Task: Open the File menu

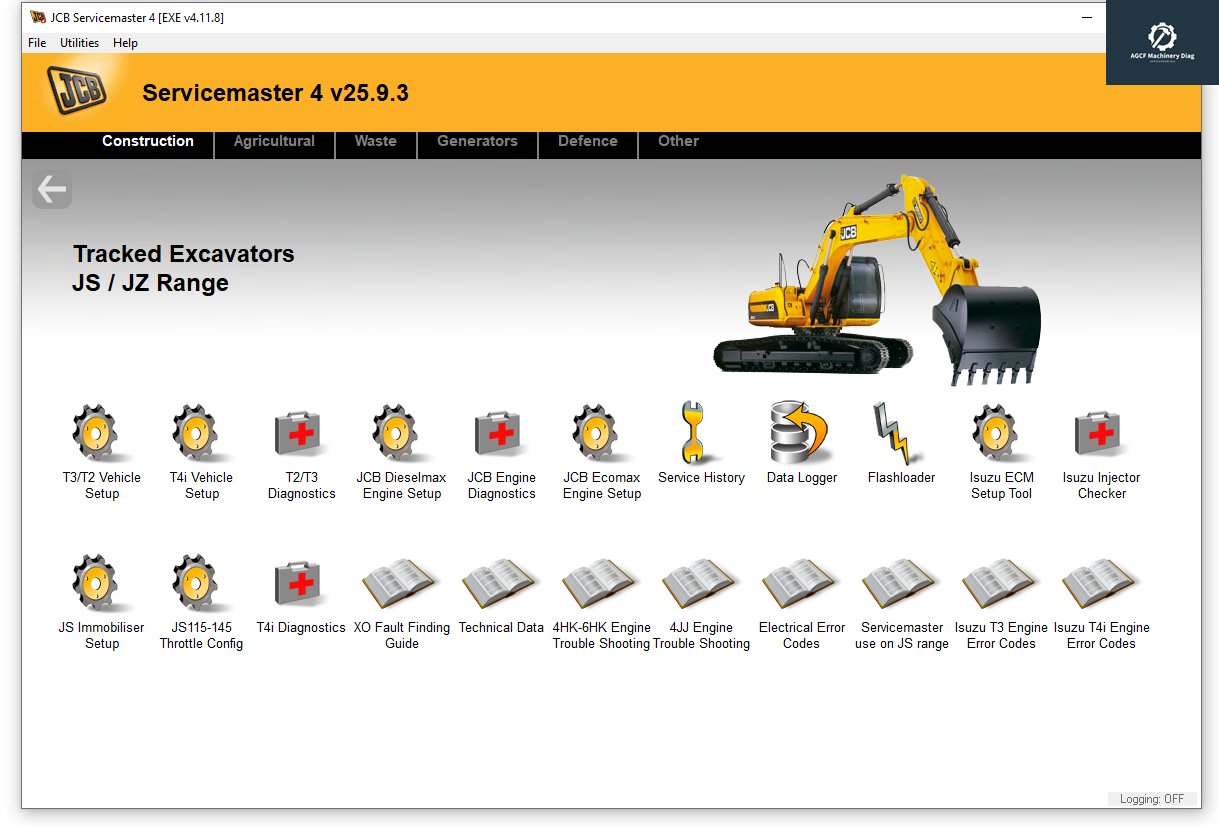Action: 37,43
